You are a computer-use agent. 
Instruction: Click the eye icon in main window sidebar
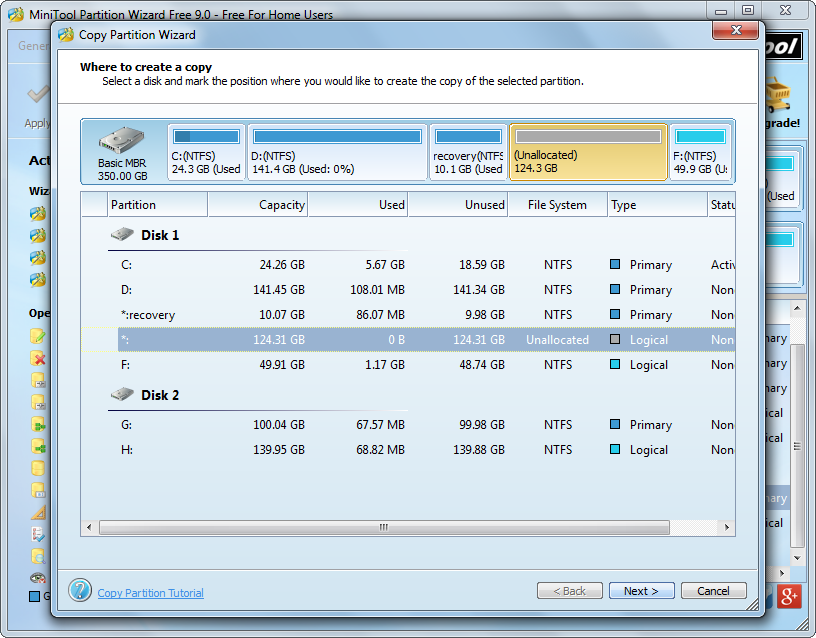[x=38, y=577]
